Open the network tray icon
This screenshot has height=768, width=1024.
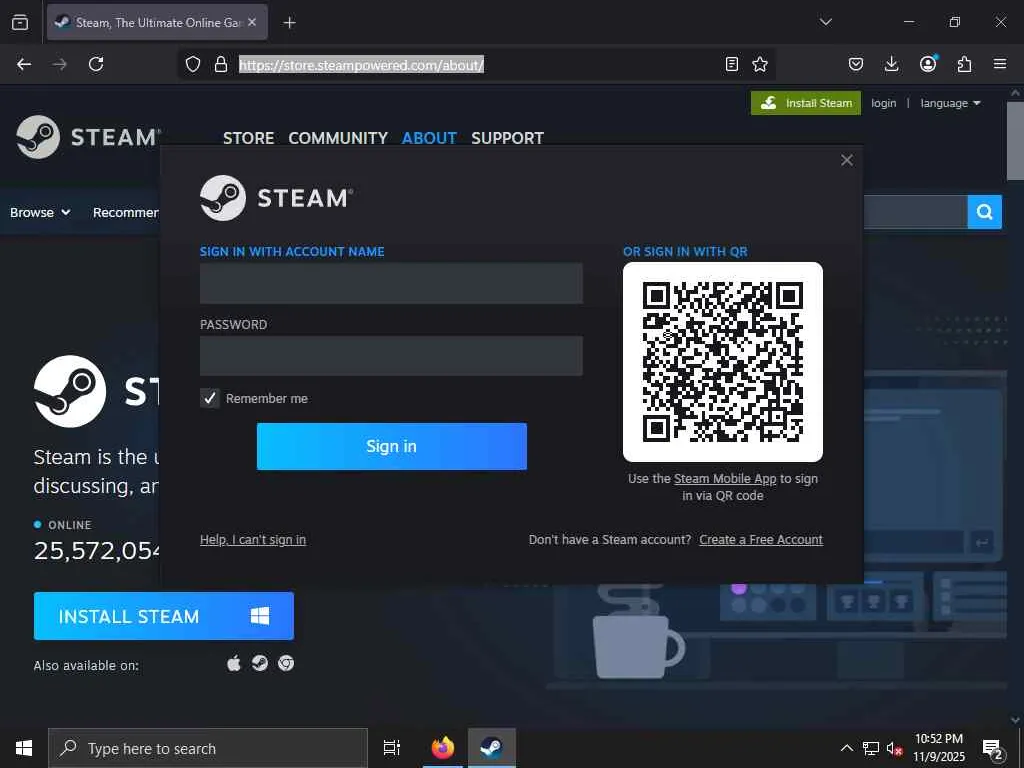[x=871, y=748]
